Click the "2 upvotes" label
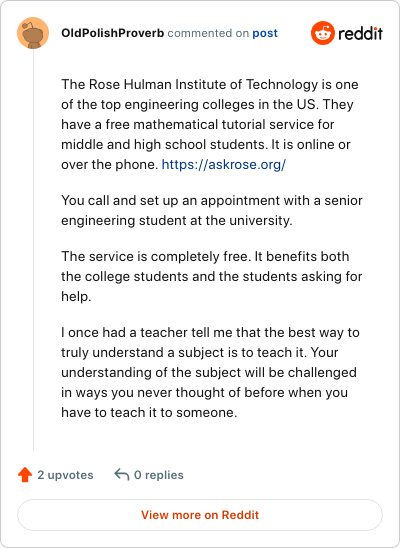Image resolution: width=400 pixels, height=548 pixels. (65, 475)
